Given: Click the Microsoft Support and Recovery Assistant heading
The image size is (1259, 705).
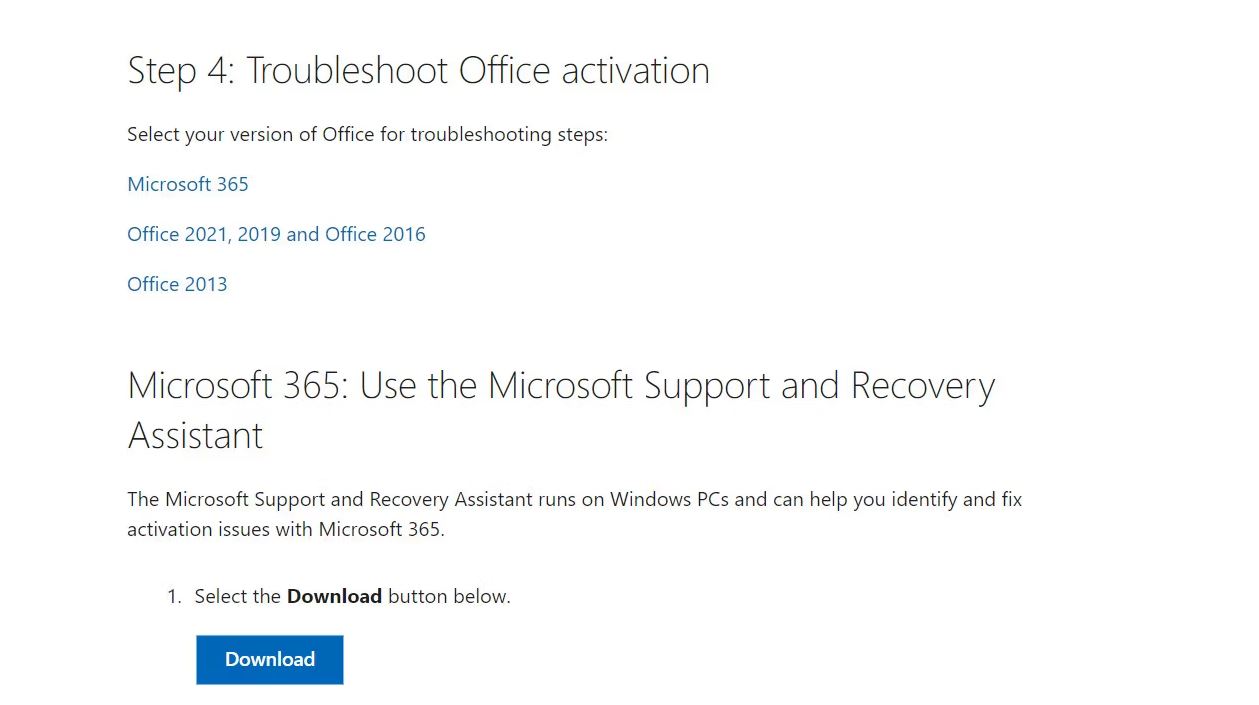Looking at the screenshot, I should (x=561, y=410).
